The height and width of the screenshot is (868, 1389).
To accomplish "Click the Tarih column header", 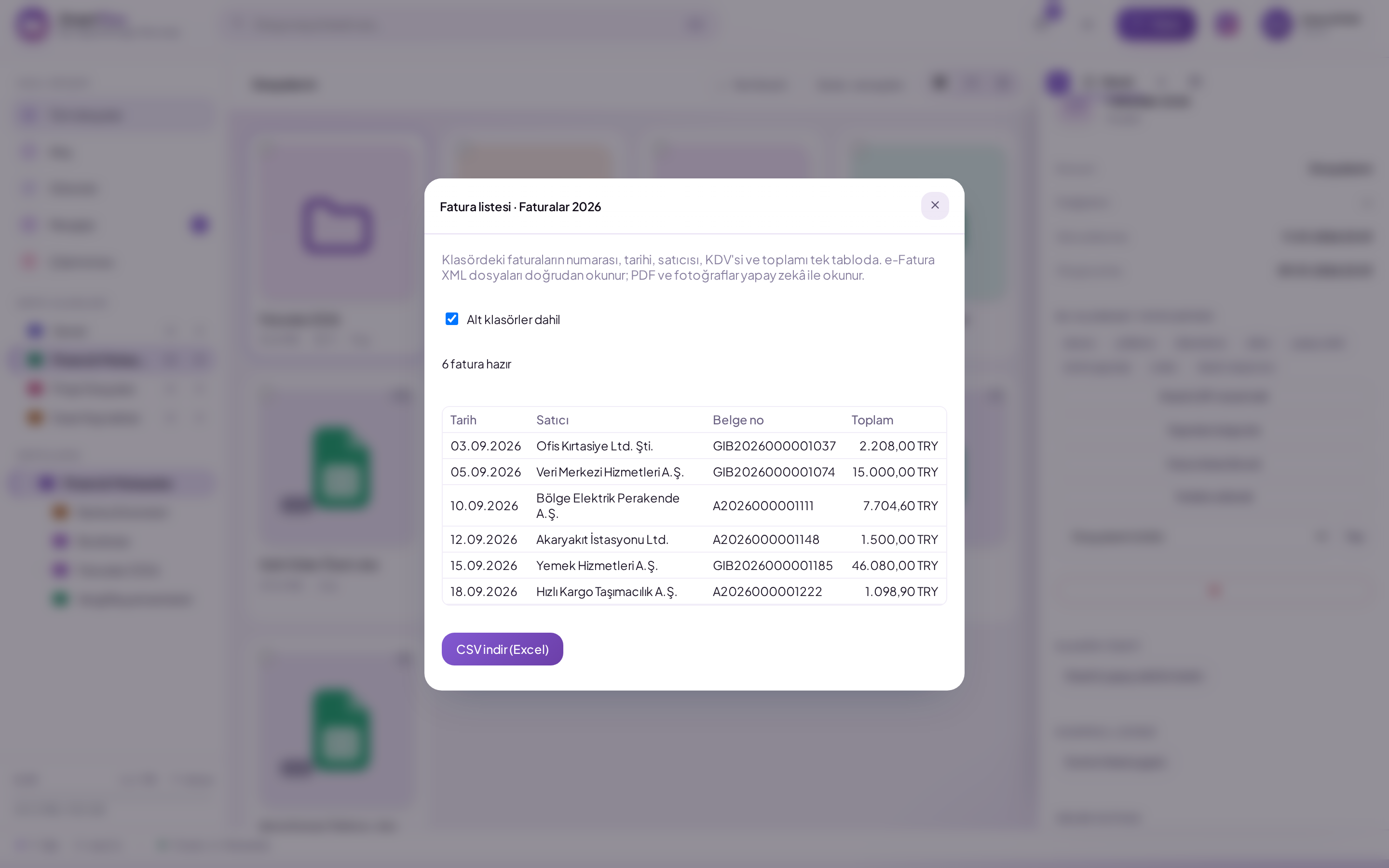I will pos(463,420).
